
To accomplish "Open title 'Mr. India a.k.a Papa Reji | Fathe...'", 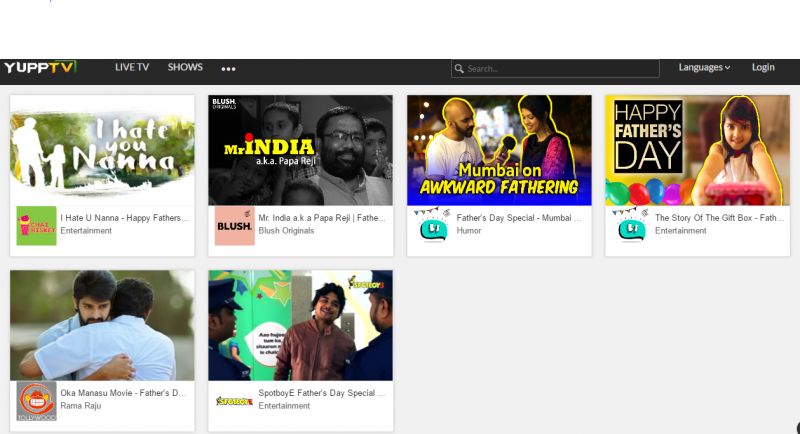I will click(322, 218).
